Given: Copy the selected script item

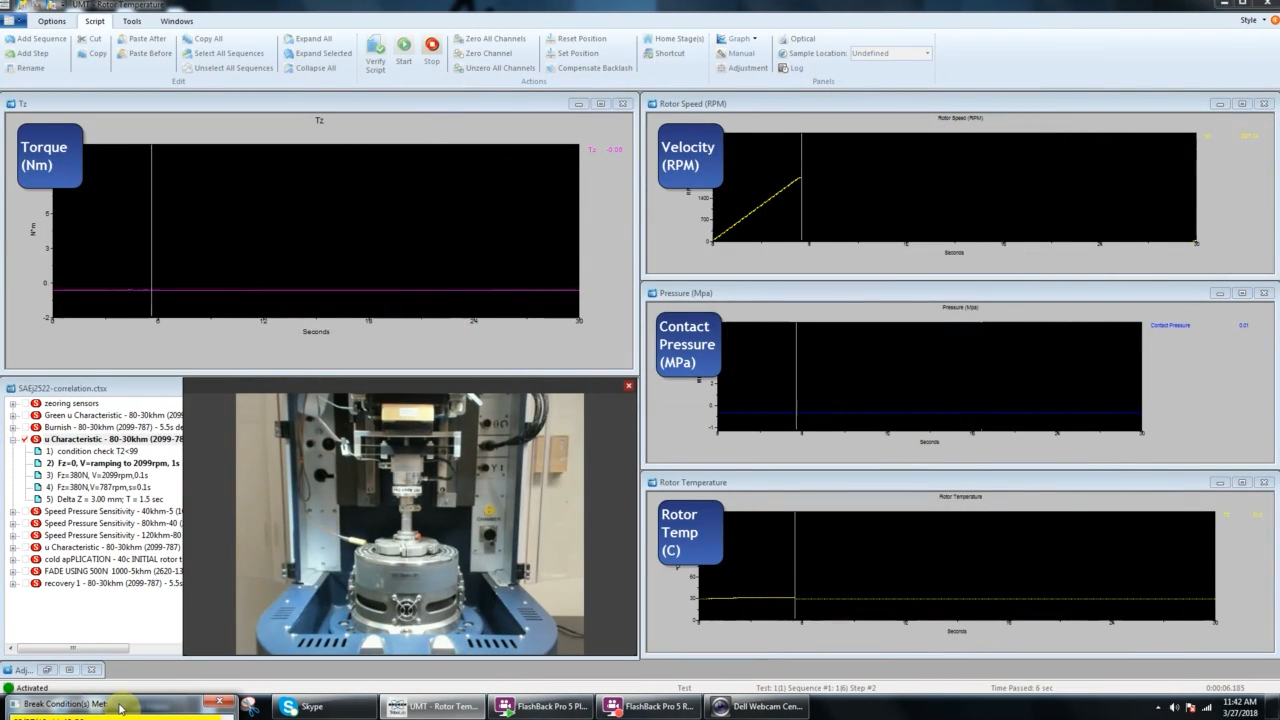Looking at the screenshot, I should pos(91,53).
